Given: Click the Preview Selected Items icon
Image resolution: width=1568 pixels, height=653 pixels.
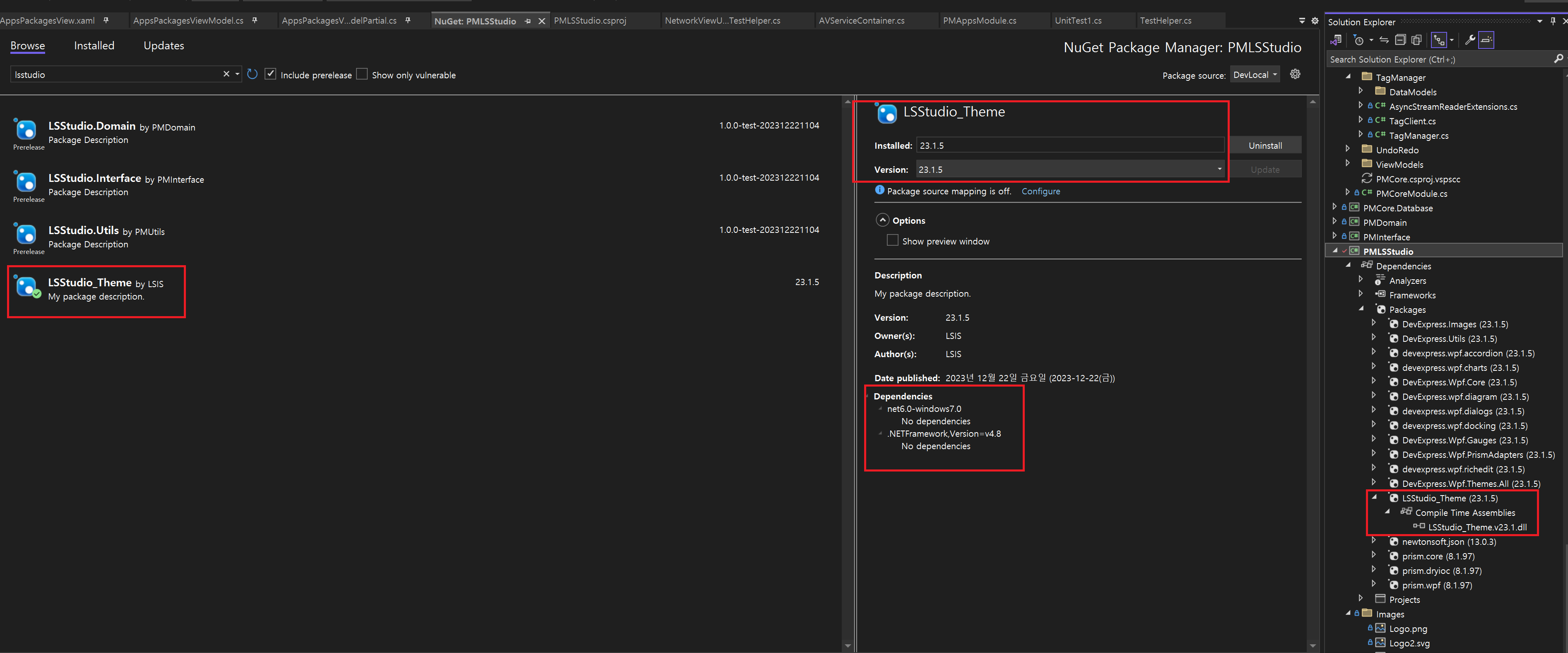Looking at the screenshot, I should 1486,40.
